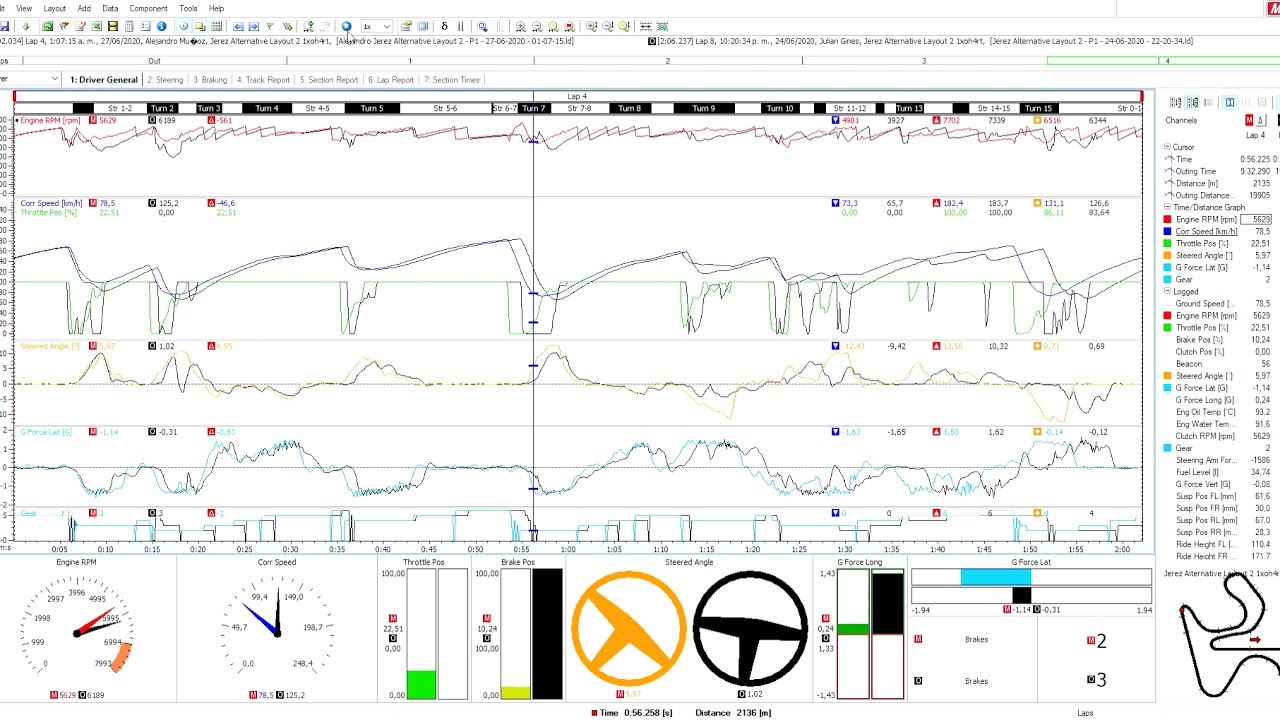The width and height of the screenshot is (1280, 720).
Task: Click the save disk icon
Action: point(5,26)
